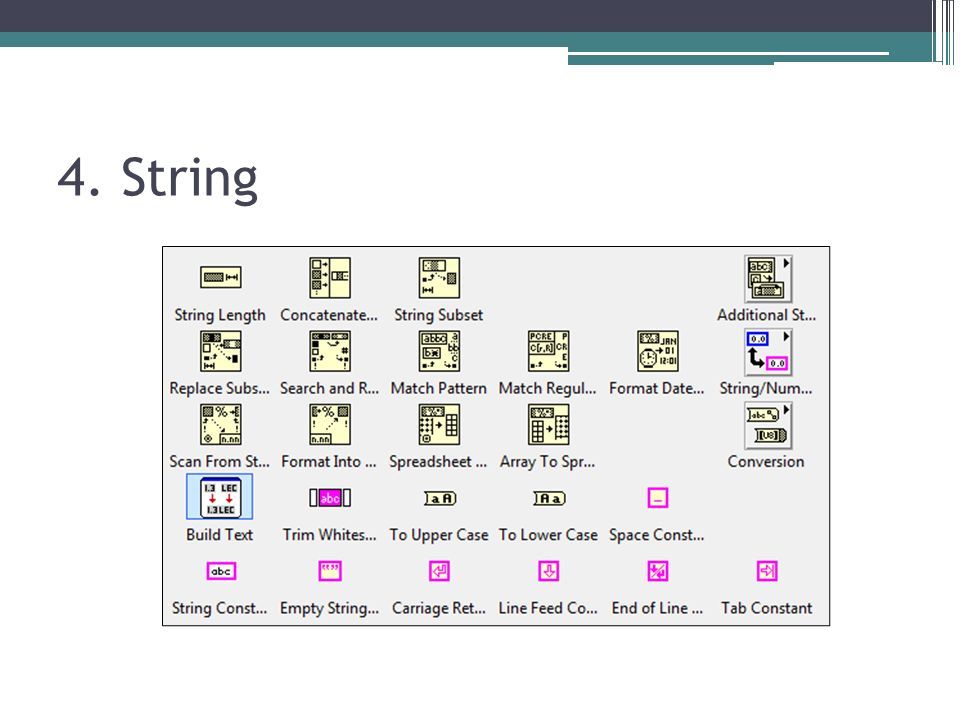Screen dimensions: 960x720
Task: Click the 'Replace Subs...' label
Action: pos(219,389)
